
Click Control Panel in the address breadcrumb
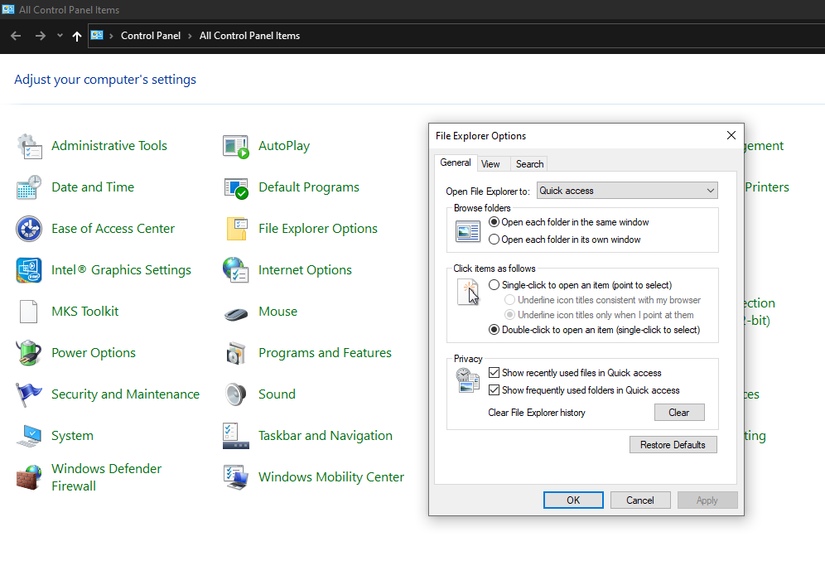click(150, 36)
